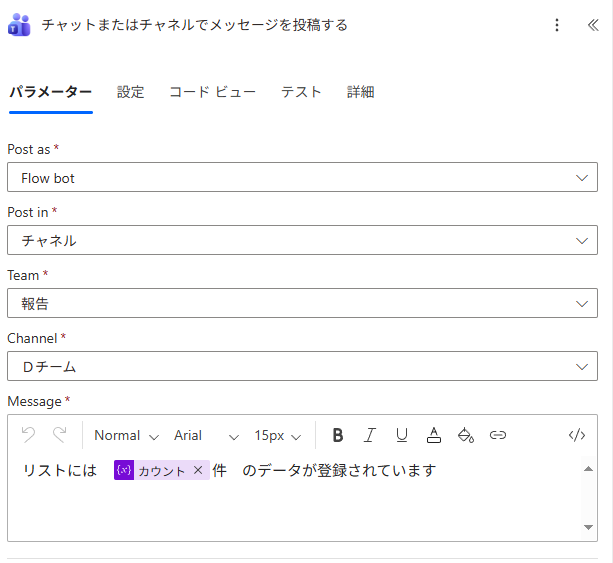Insert a hyperlink using link icon
Image resolution: width=613 pixels, height=563 pixels.
(x=497, y=435)
